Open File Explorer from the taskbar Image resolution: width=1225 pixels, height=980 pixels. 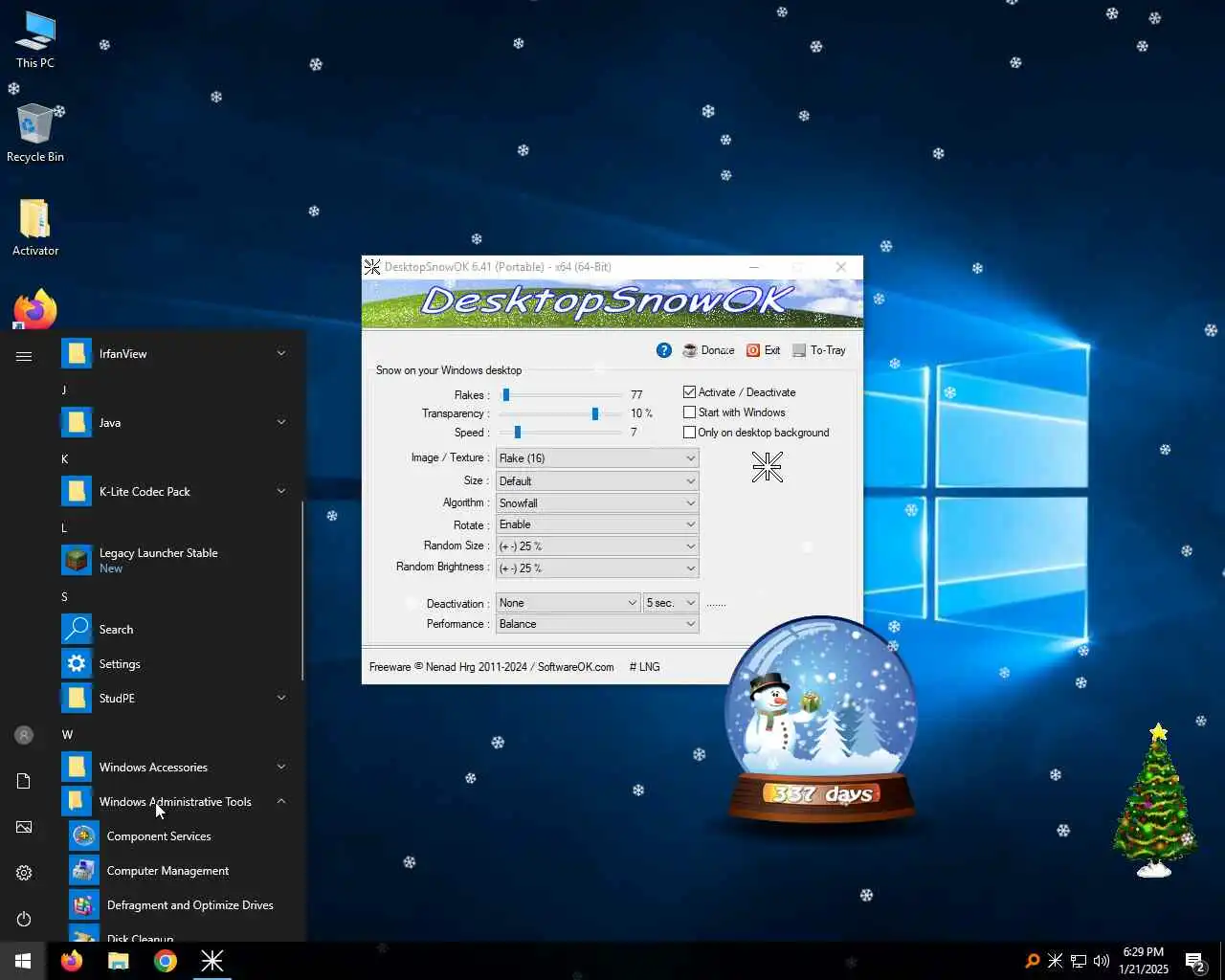tap(119, 961)
